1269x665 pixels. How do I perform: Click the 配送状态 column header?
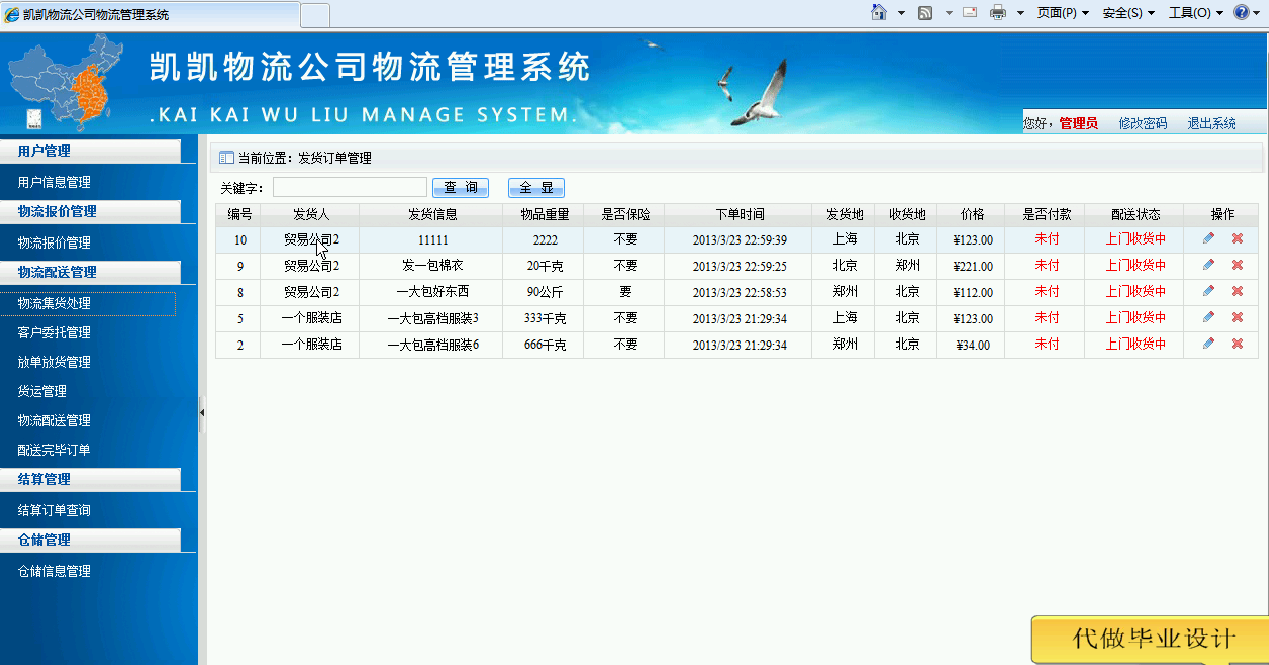[x=1135, y=215]
